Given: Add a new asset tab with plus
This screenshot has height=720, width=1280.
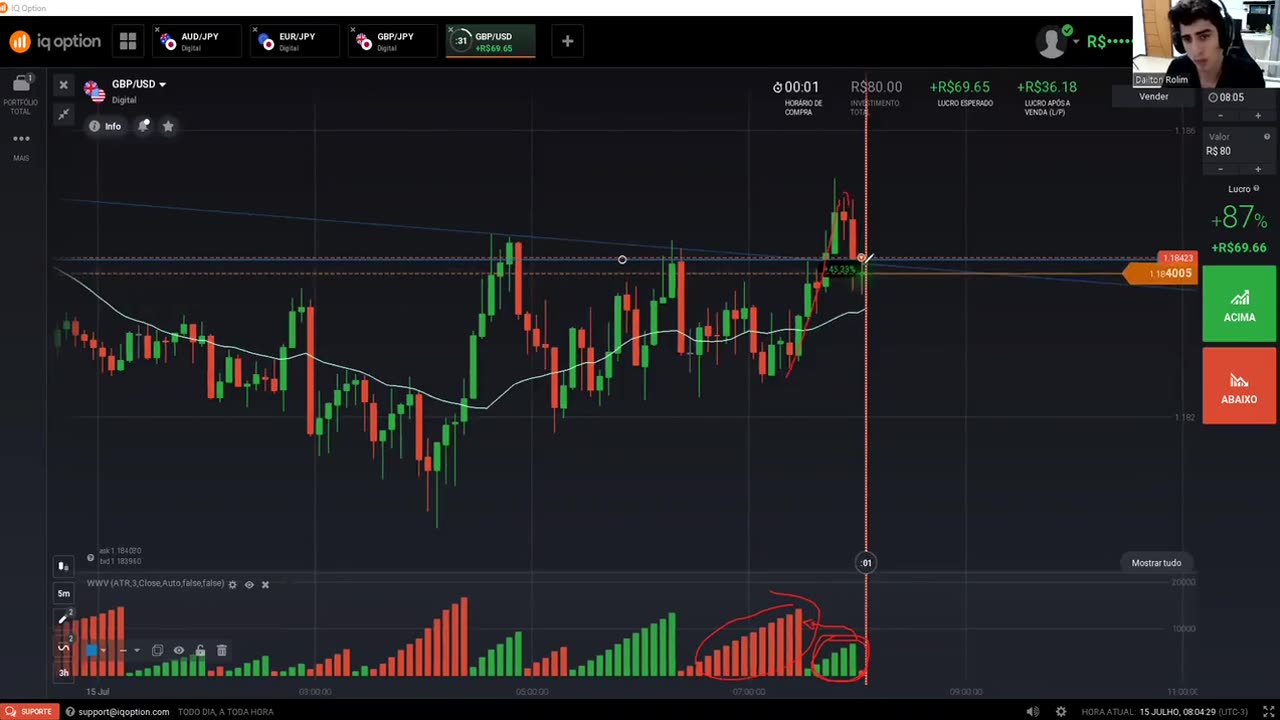Looking at the screenshot, I should [567, 41].
